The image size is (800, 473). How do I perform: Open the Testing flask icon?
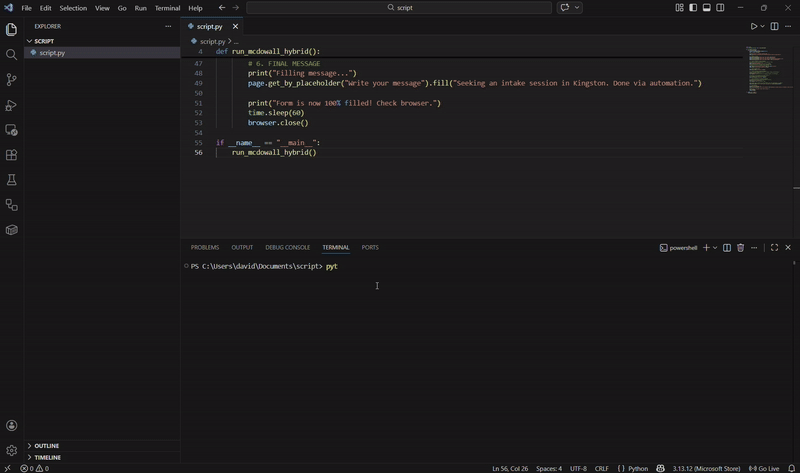12,180
